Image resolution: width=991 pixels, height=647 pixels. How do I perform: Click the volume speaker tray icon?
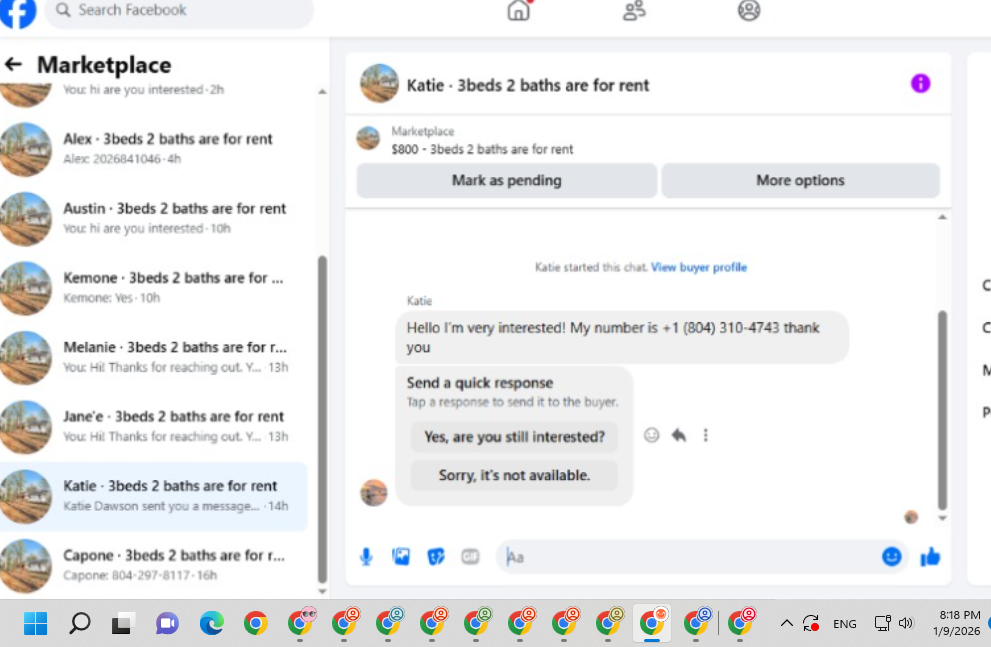point(906,624)
